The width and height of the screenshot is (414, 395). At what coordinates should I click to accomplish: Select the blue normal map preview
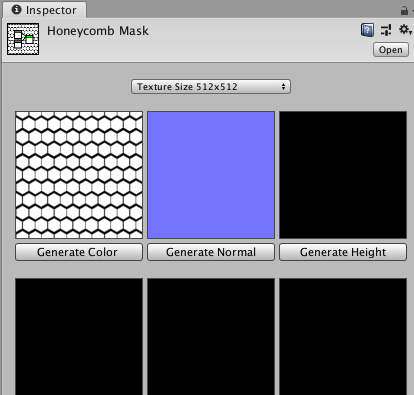[211, 175]
